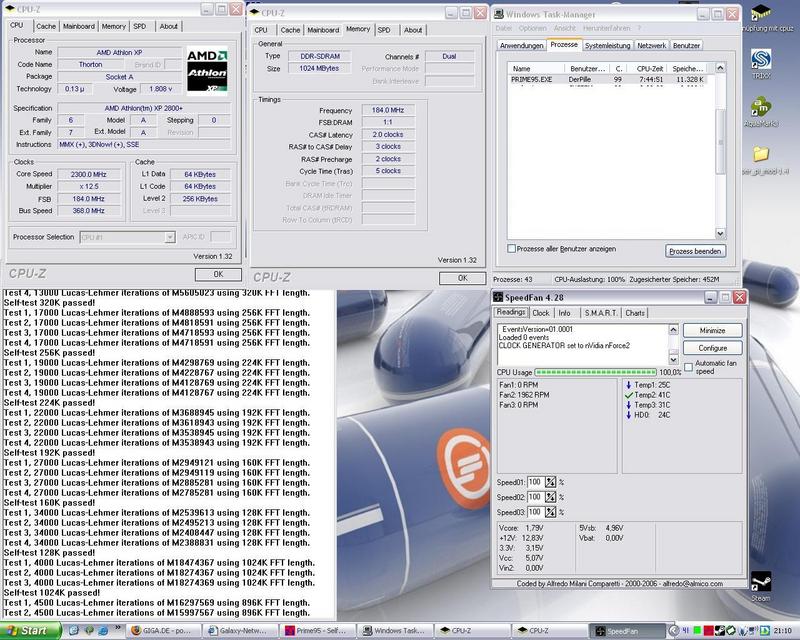Screen dimensions: 800x640
Task: Open the Datei menu in Task Manager
Action: pos(504,29)
